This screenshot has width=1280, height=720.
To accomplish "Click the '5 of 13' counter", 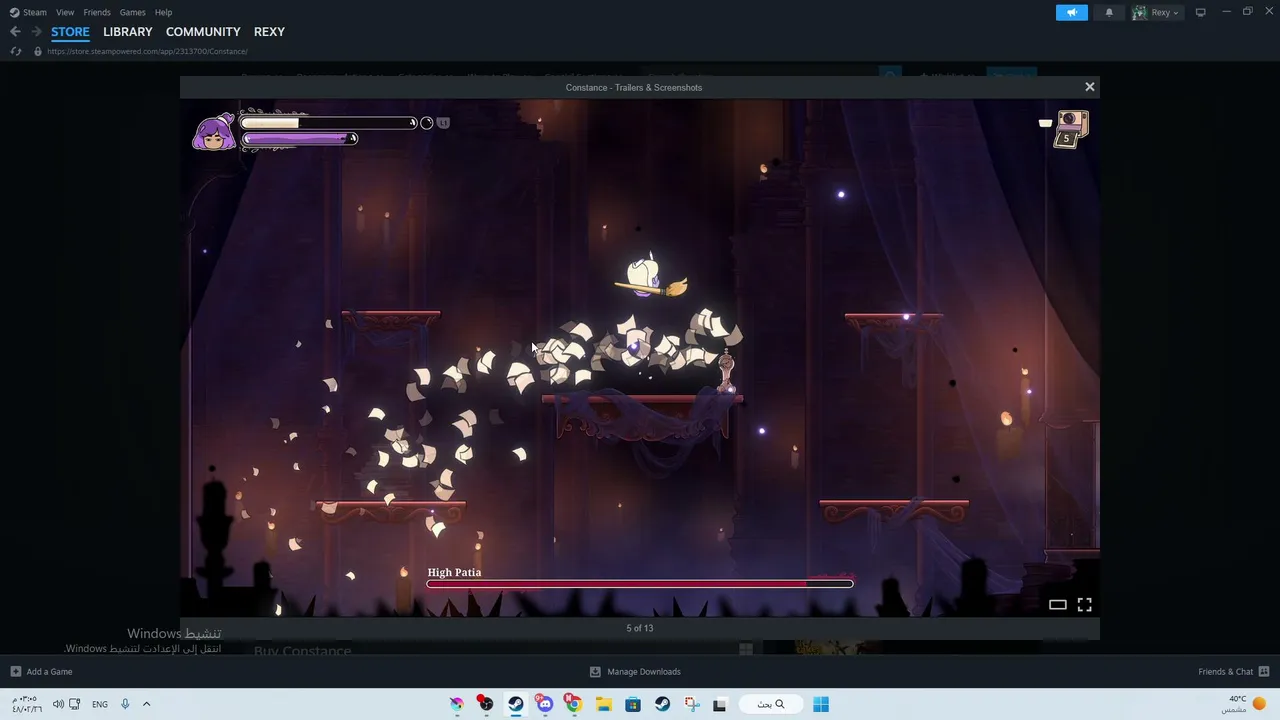I will point(640,628).
